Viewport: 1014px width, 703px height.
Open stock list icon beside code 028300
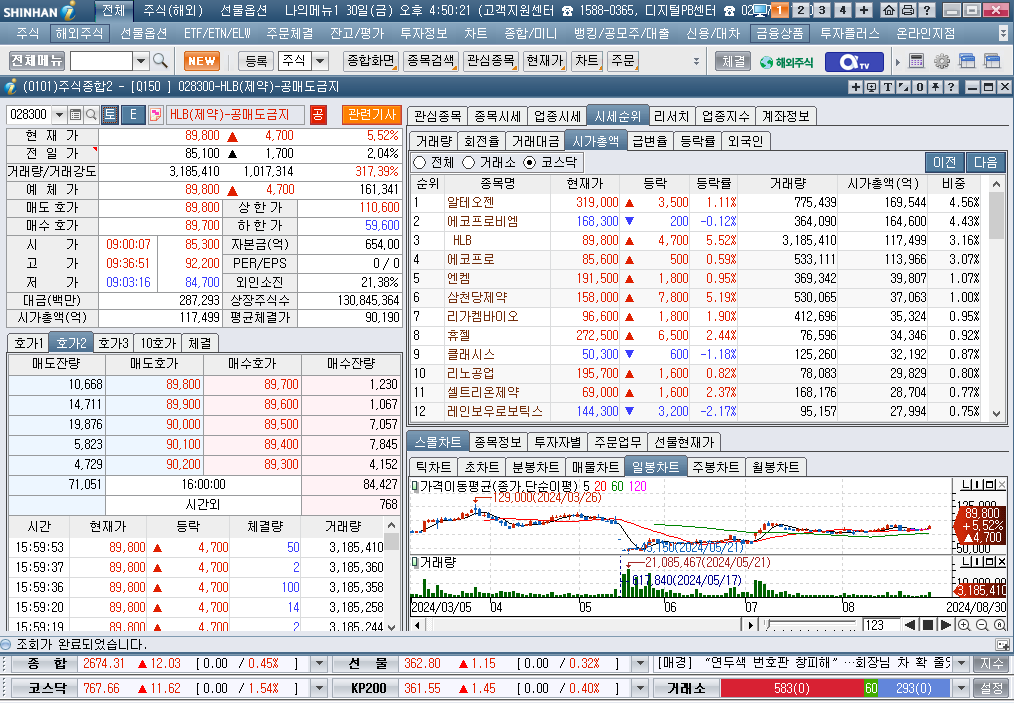76,115
